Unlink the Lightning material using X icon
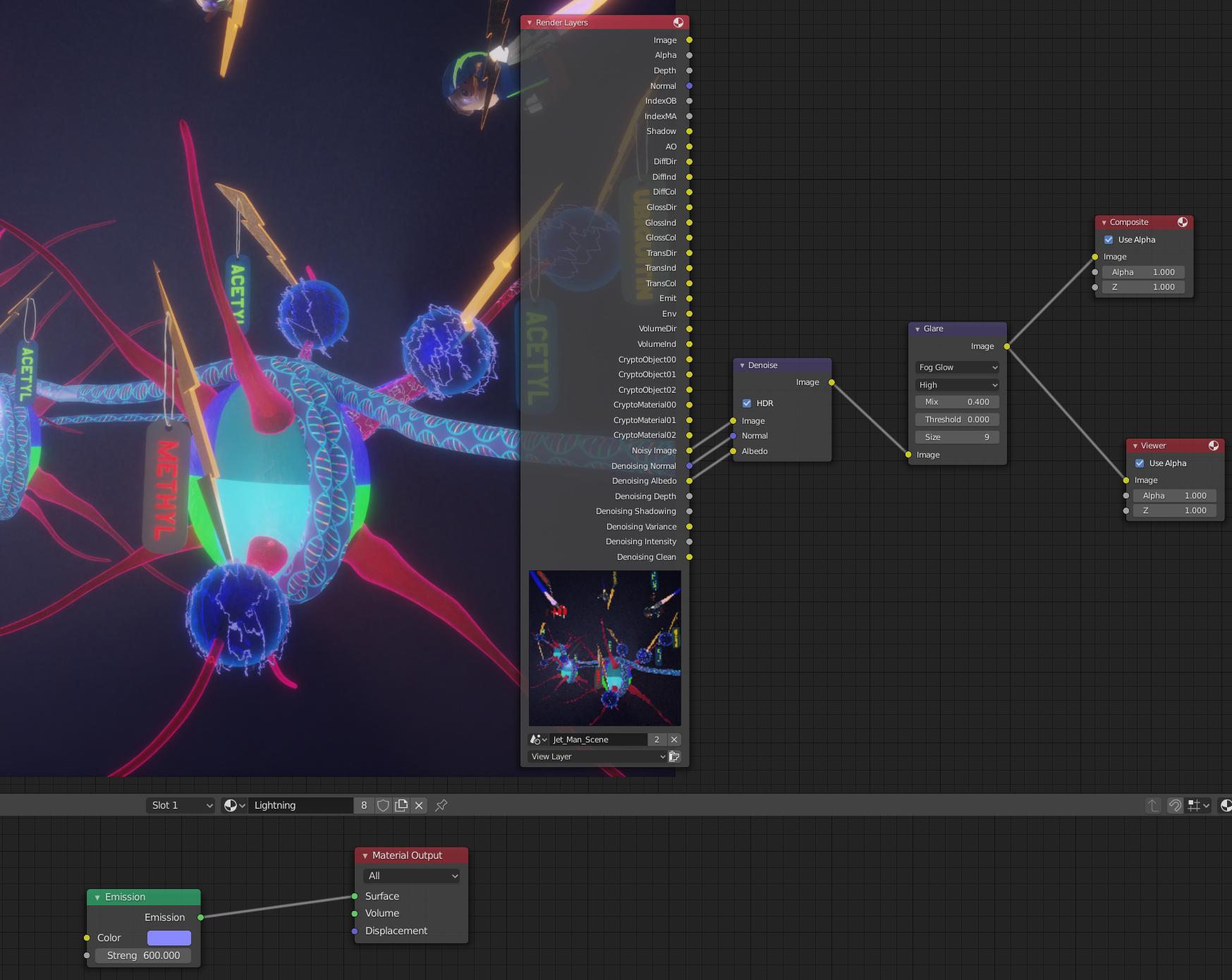This screenshot has height=980, width=1232. (x=419, y=805)
